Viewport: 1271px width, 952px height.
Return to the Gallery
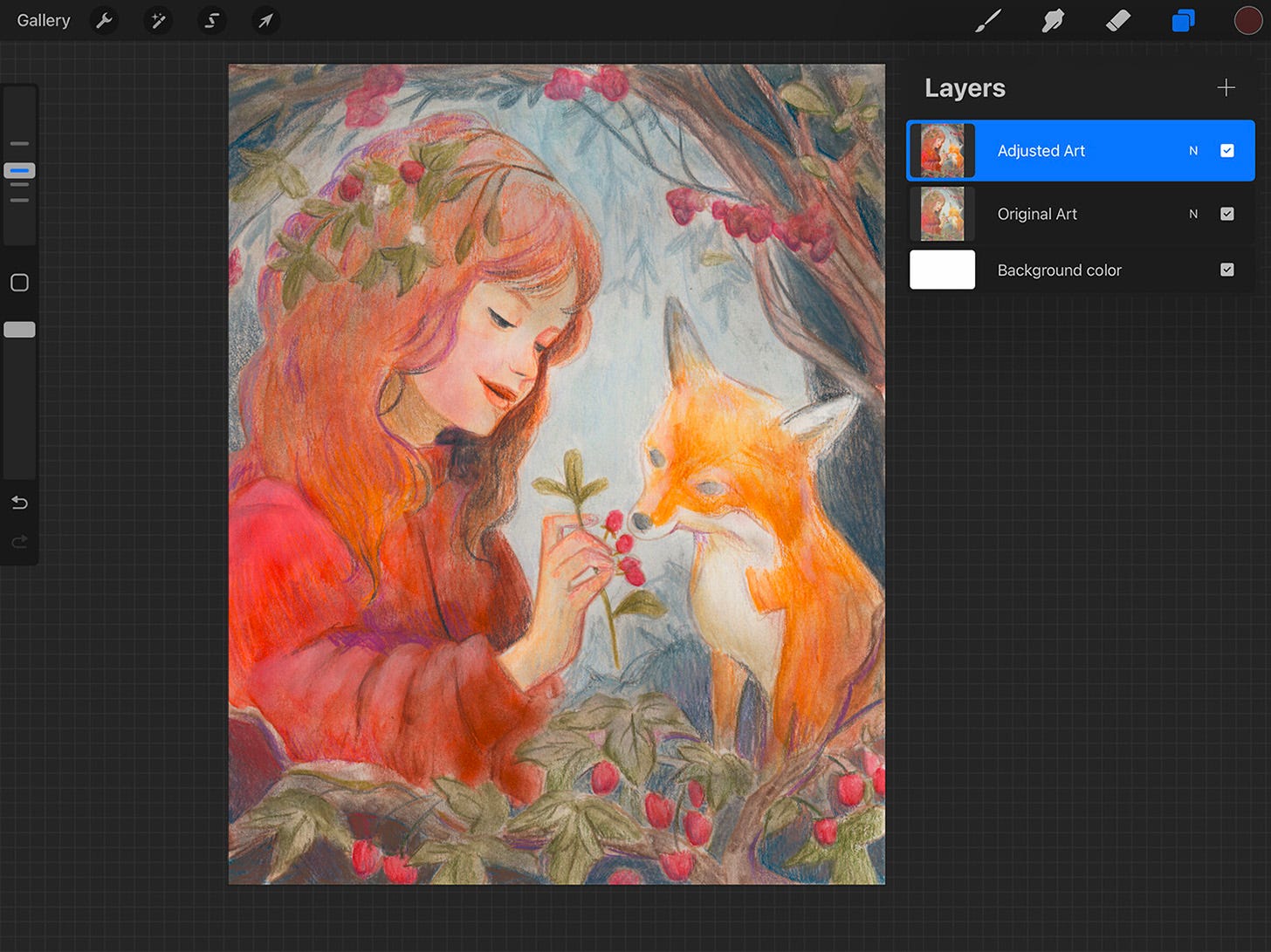(x=43, y=20)
